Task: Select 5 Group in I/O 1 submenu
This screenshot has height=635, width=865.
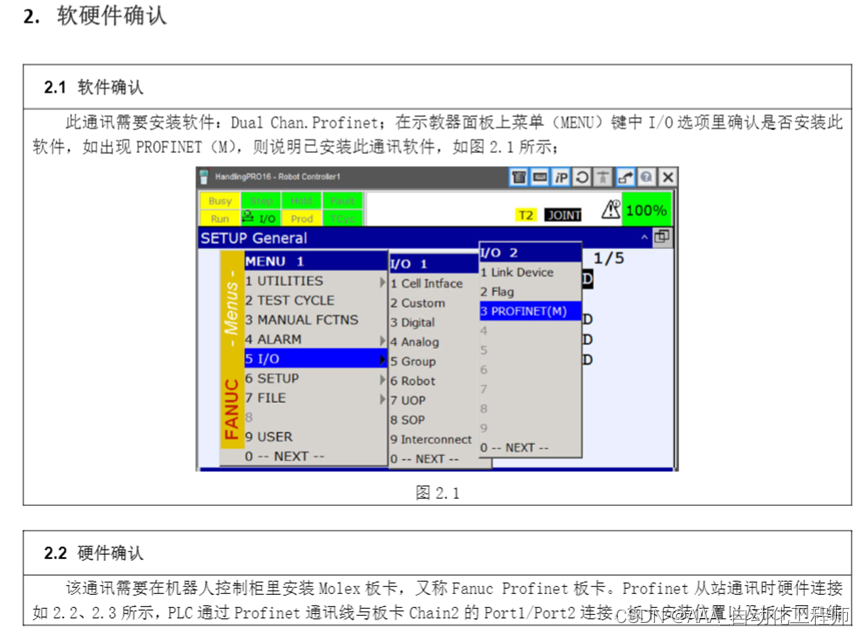Action: coord(434,362)
